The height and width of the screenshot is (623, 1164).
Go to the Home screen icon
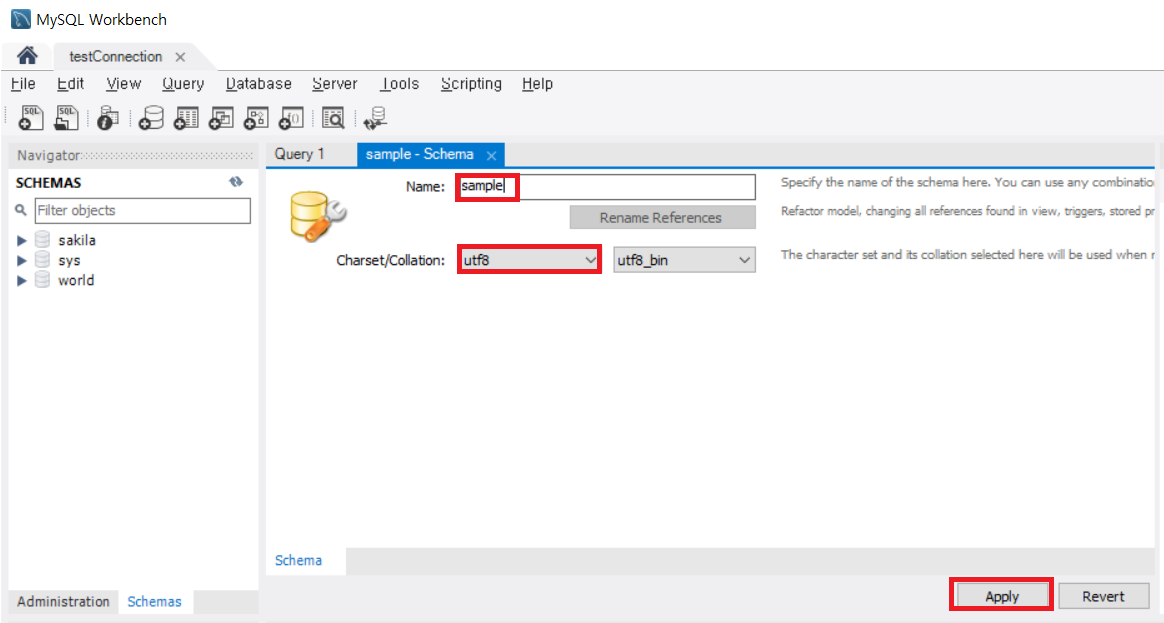point(27,56)
